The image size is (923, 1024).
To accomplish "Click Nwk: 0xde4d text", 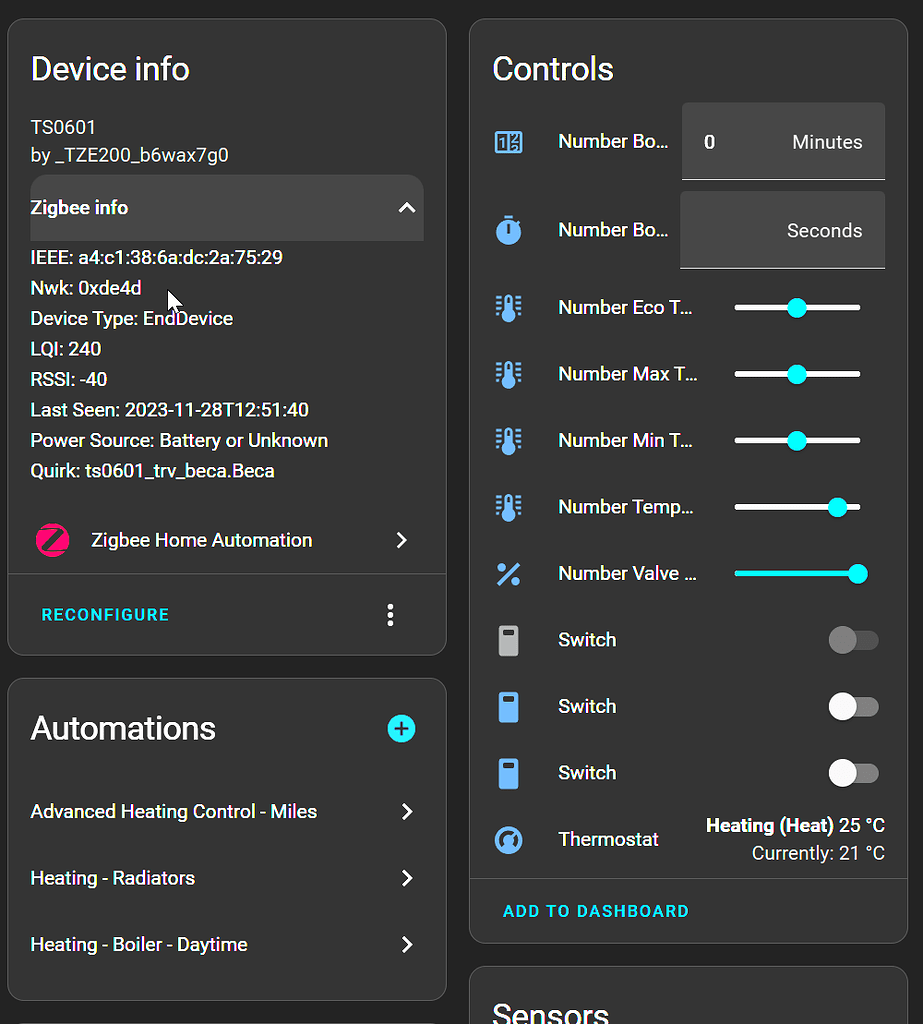I will (x=86, y=288).
